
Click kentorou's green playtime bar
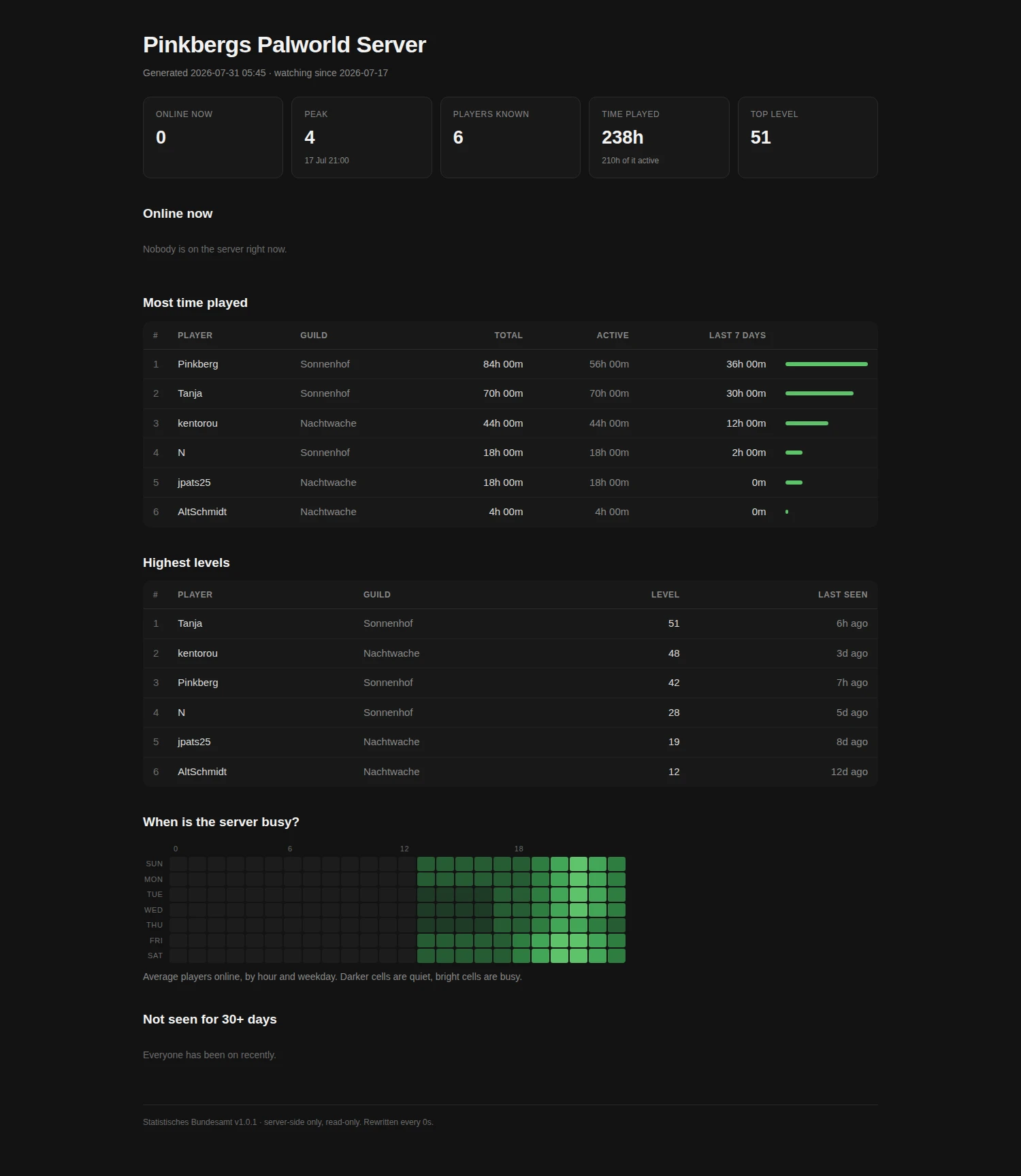[x=807, y=423]
